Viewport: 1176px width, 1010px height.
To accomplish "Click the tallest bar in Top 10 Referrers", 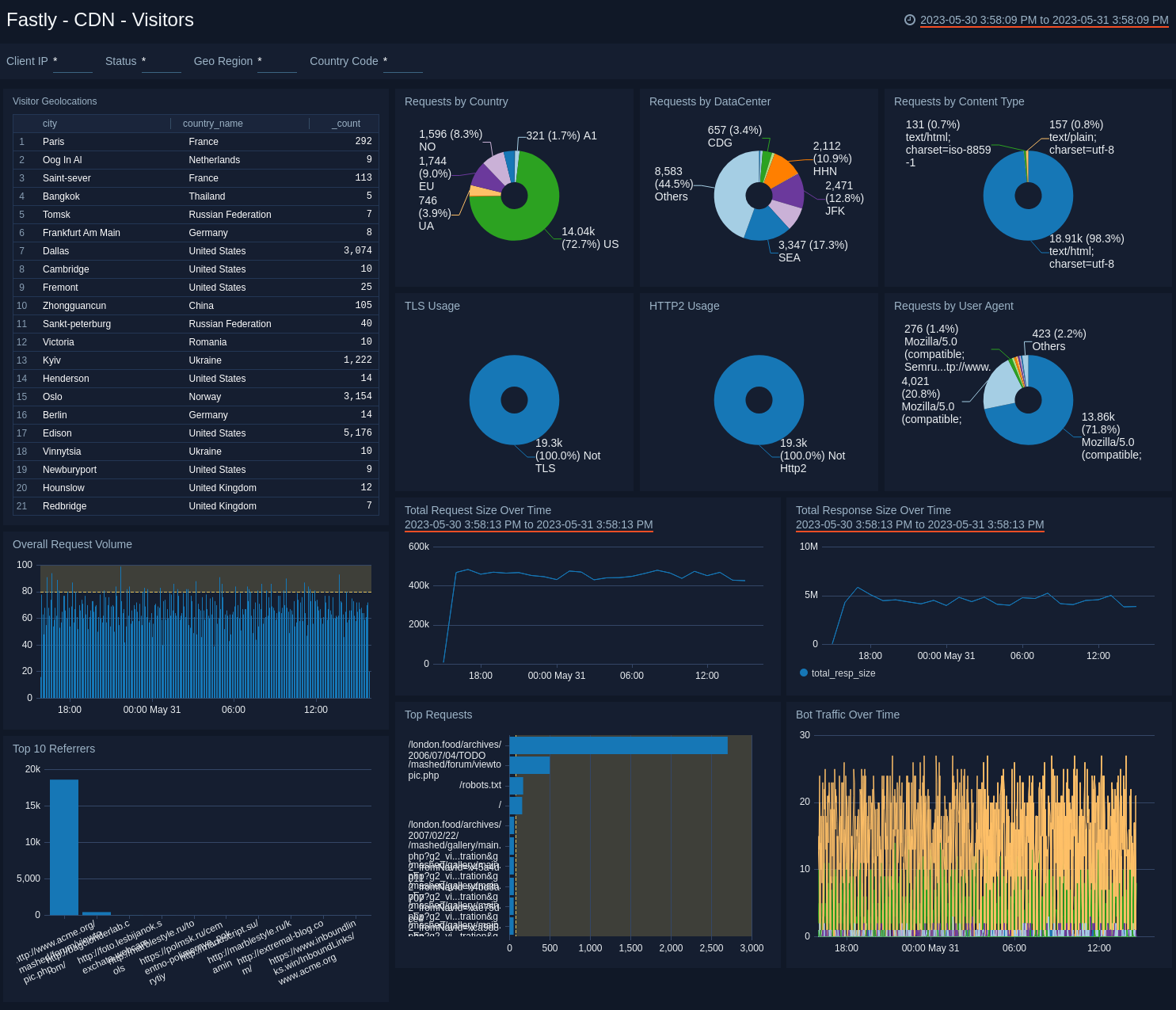I will tap(63, 846).
